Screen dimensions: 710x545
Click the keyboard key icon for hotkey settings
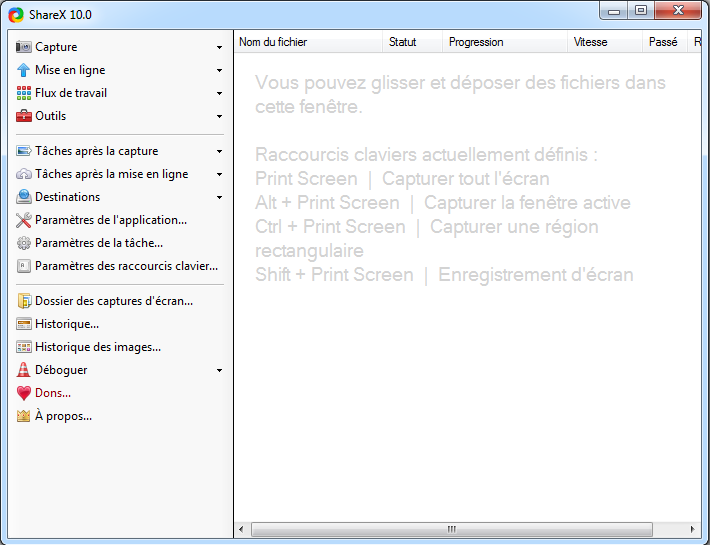pyautogui.click(x=24, y=266)
